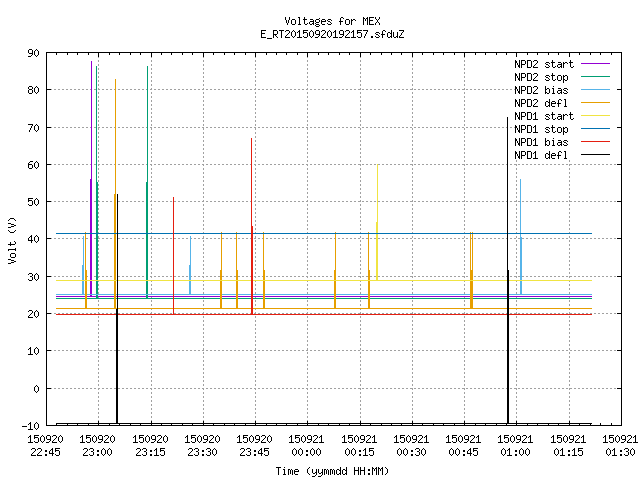Click the x-axis label '150920 23:00'
The image size is (640, 480).
coord(97,446)
